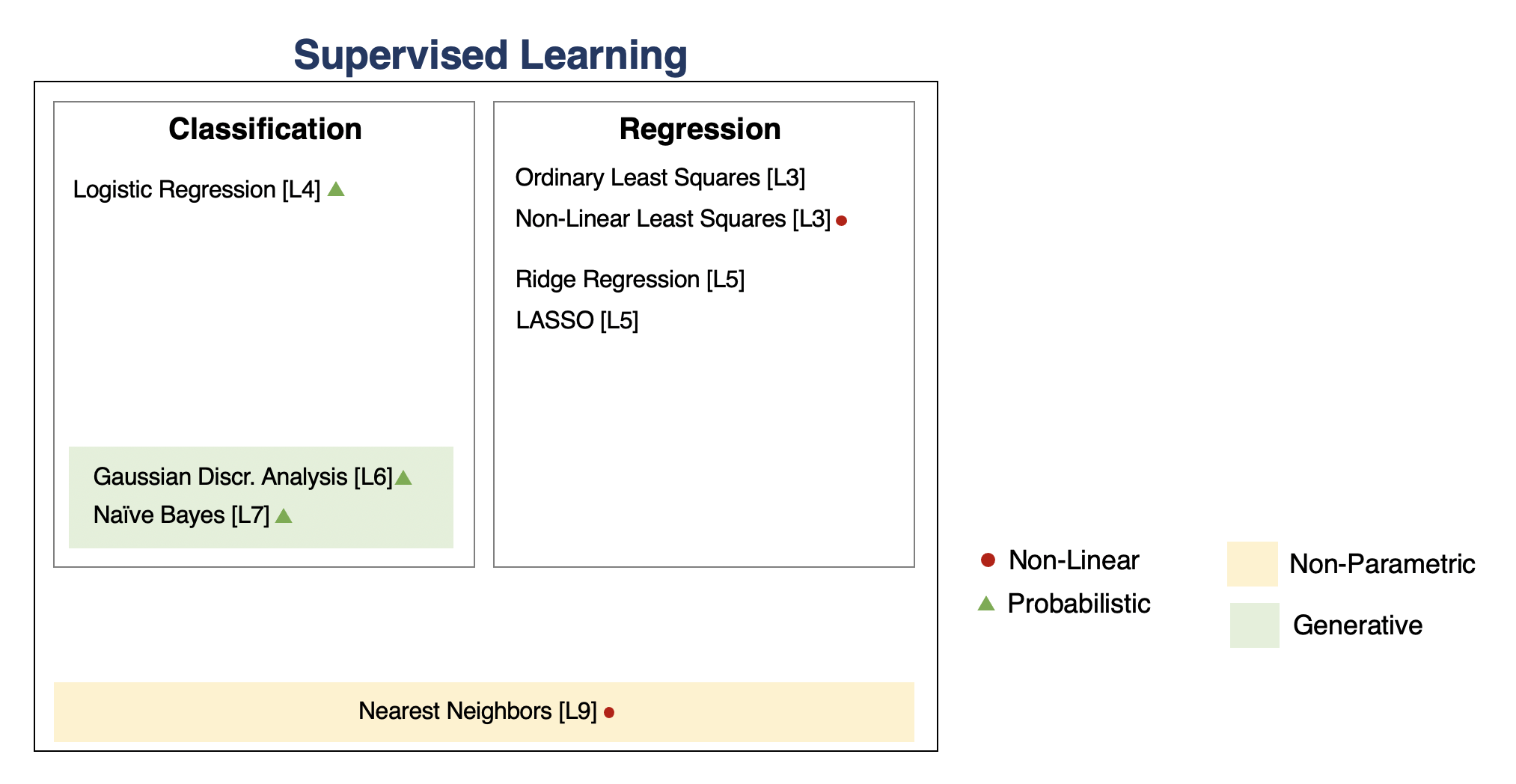The width and height of the screenshot is (1516, 784).
Task: Click Ridge Regression [L5] entry
Action: click(630, 280)
